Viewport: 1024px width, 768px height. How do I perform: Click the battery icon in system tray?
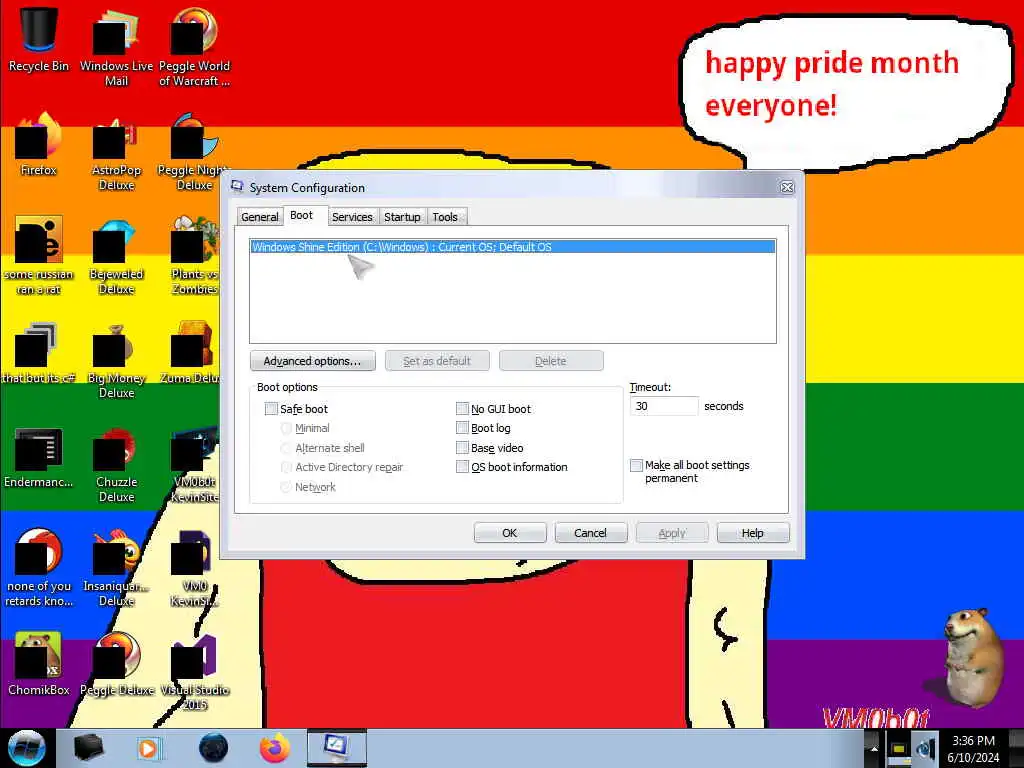898,749
